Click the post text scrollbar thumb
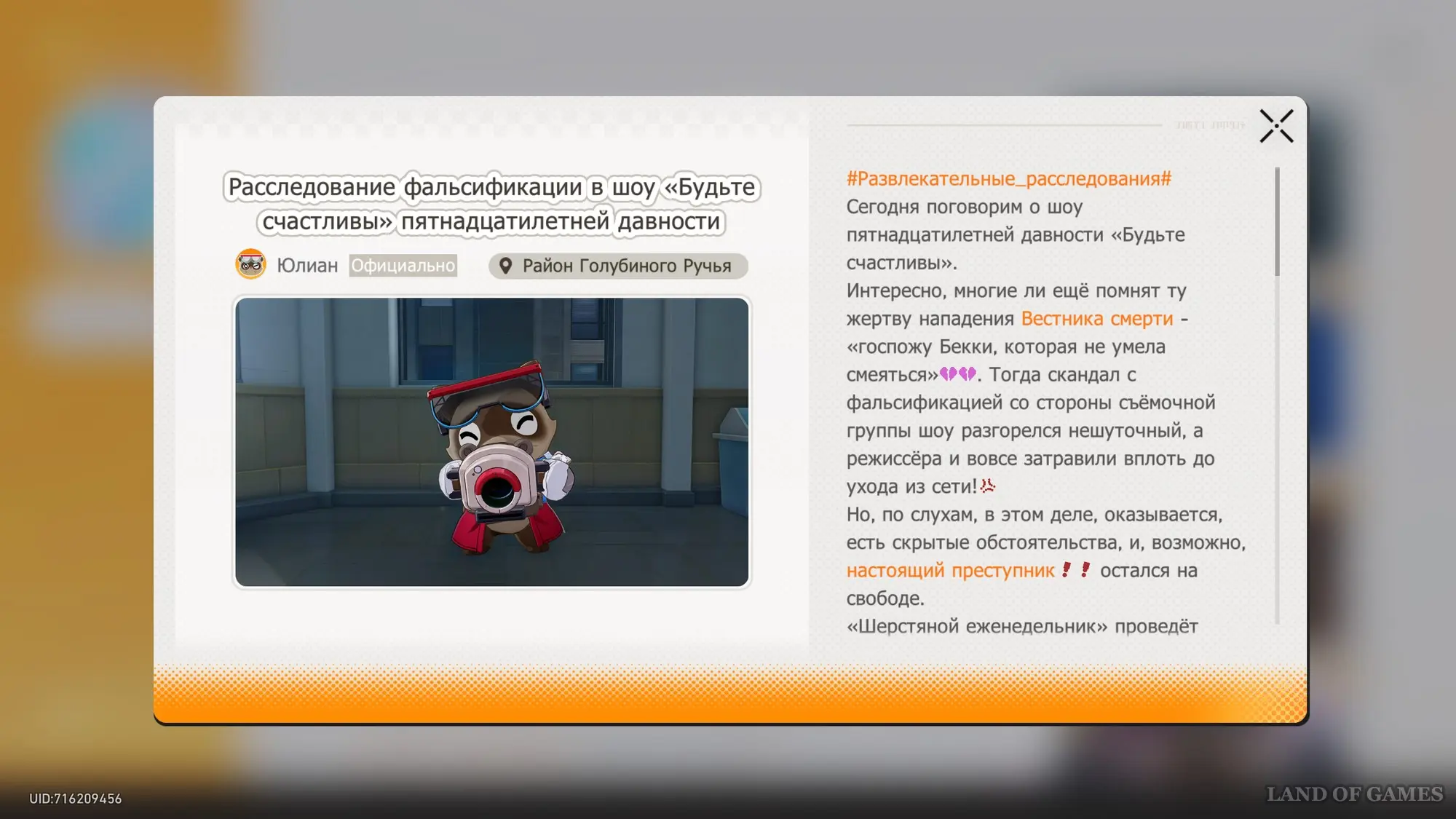The width and height of the screenshot is (1456, 819). pos(1277,222)
